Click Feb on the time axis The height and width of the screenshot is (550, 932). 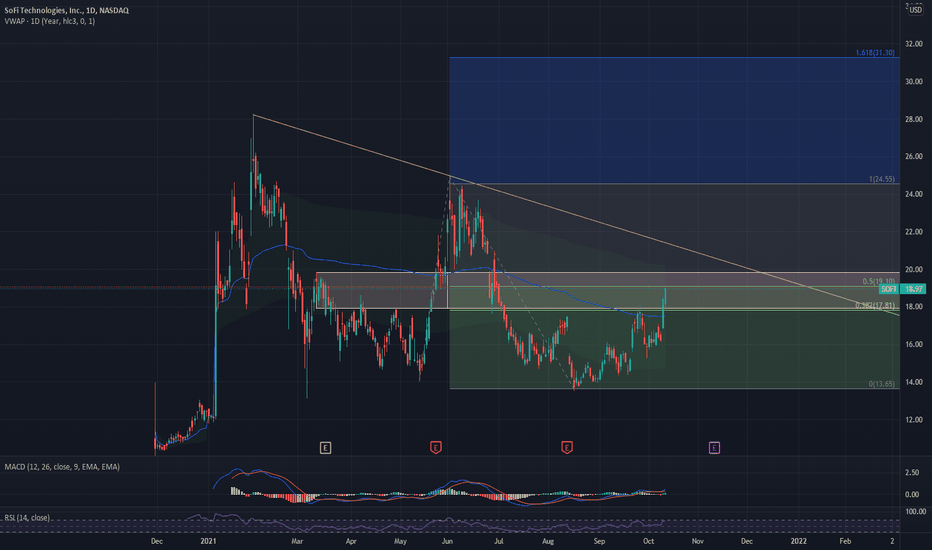[x=845, y=541]
